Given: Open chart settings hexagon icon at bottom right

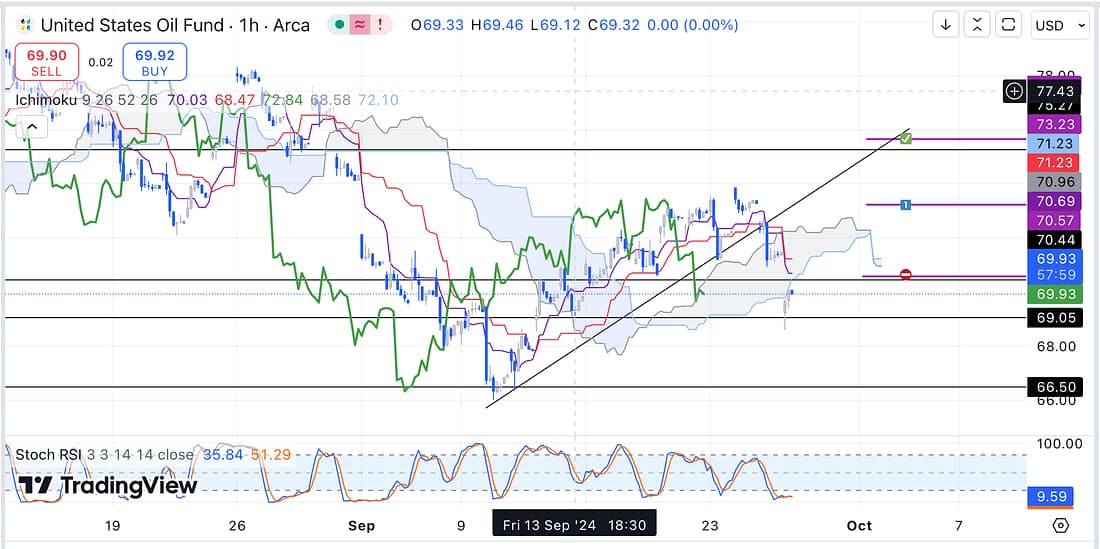Looking at the screenshot, I should coord(1061,525).
